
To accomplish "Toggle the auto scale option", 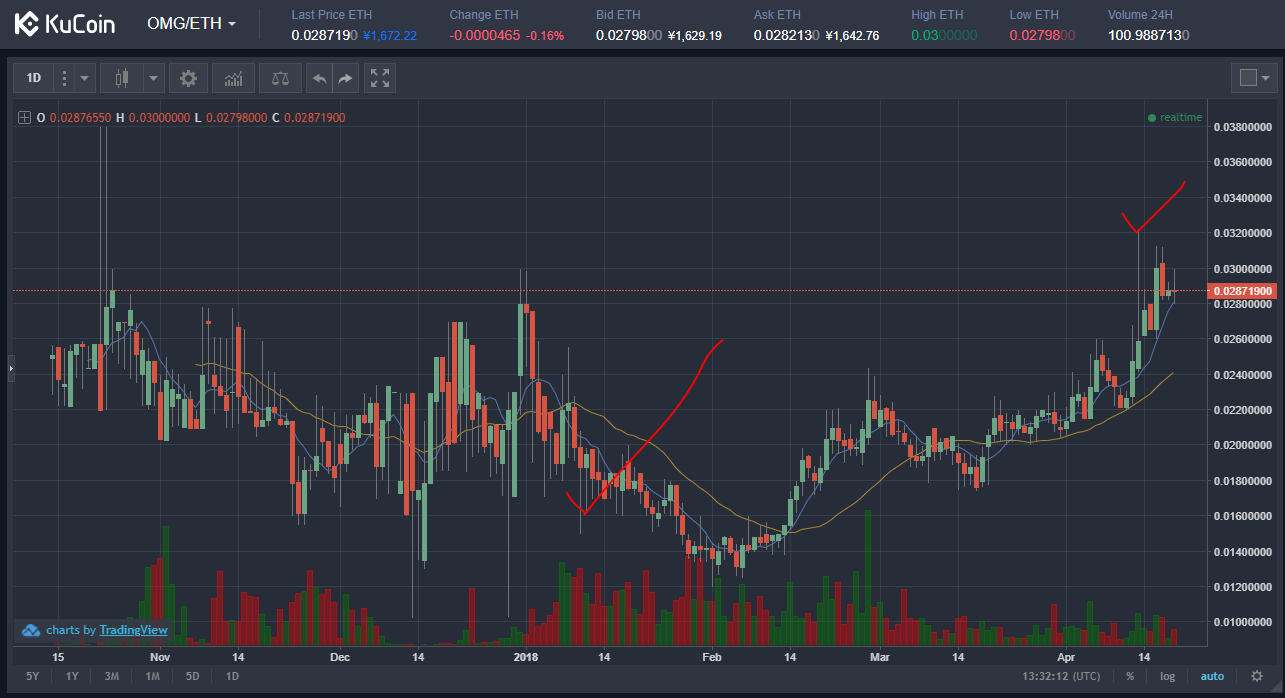I will 1211,676.
